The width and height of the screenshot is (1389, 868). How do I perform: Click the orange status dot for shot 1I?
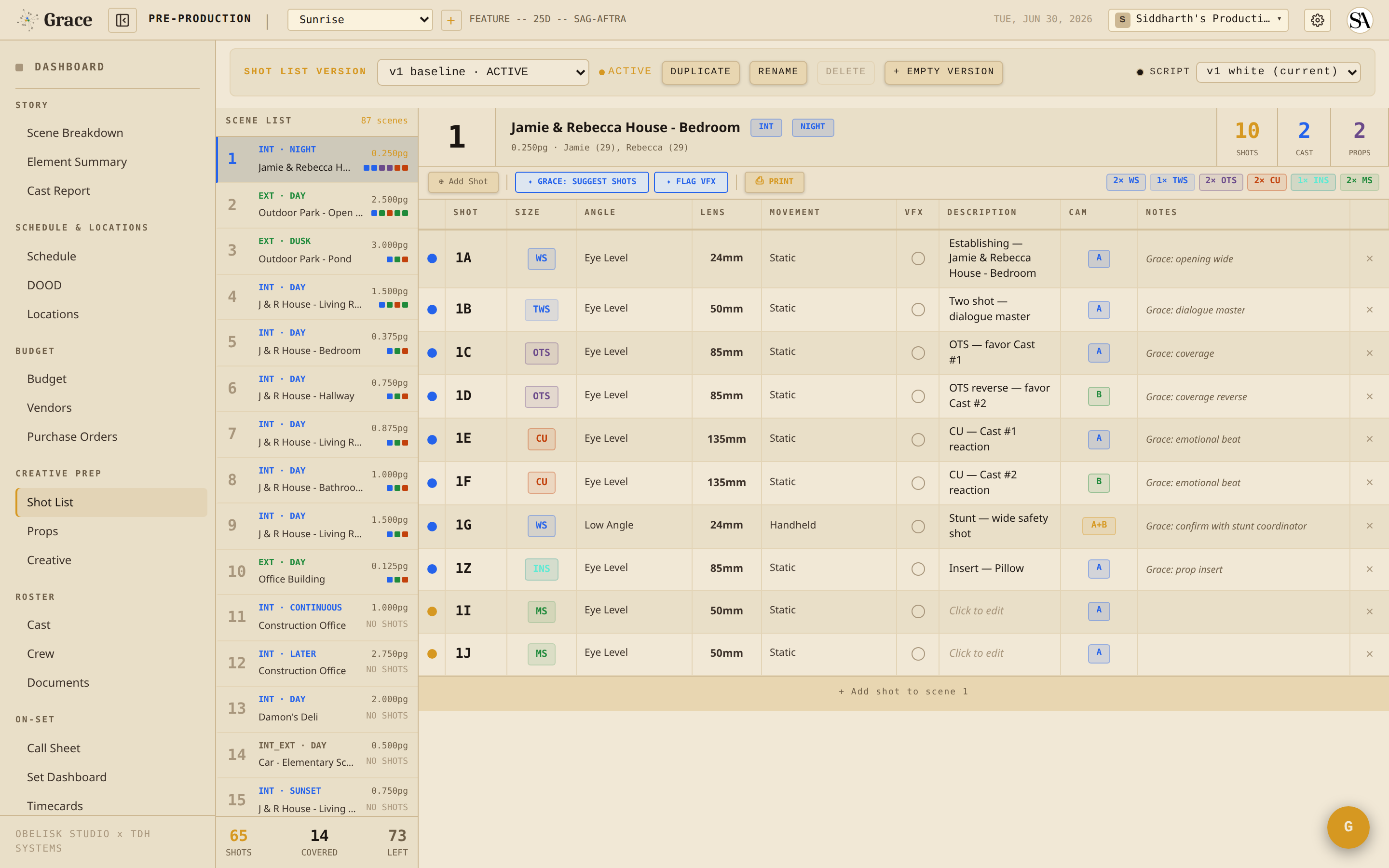coord(432,611)
